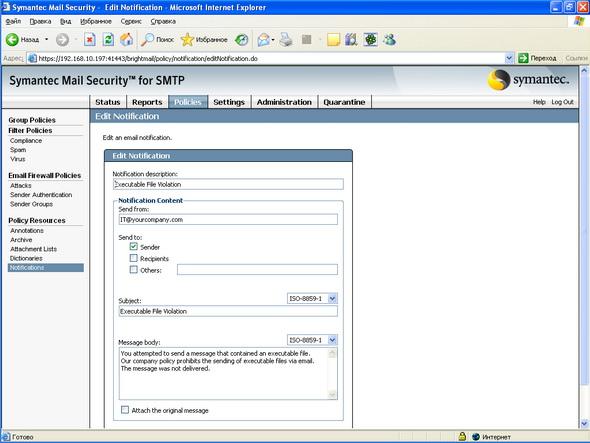Screen dimensions: 590x443
Task: Open the Избранное menu
Action: 96,21
